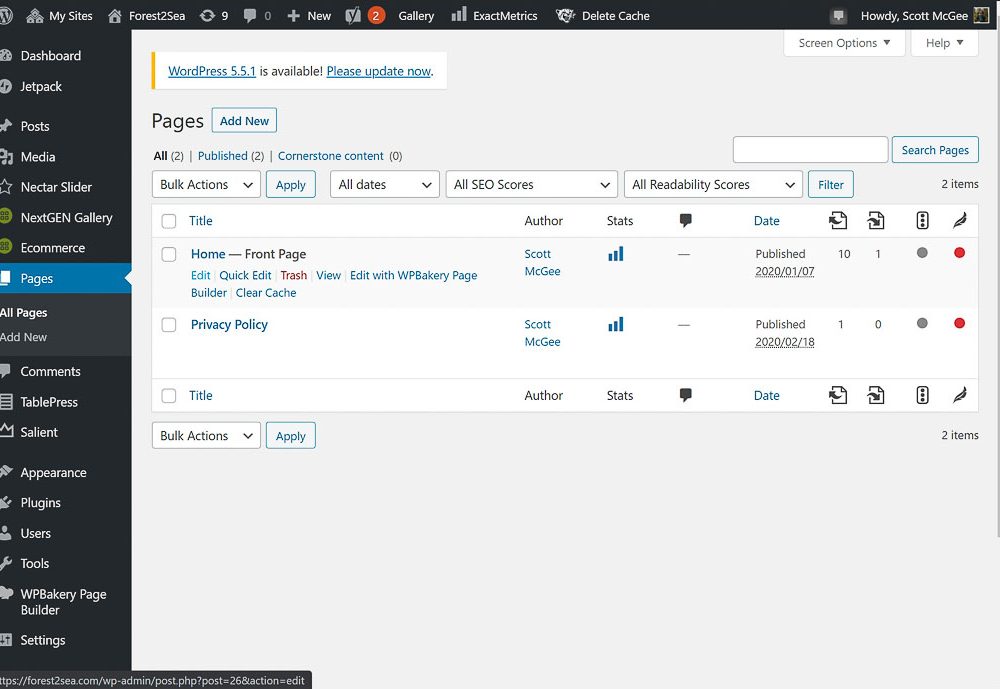Click the Yoast SEO icon in admin bar
The image size is (1000, 689).
tap(353, 15)
